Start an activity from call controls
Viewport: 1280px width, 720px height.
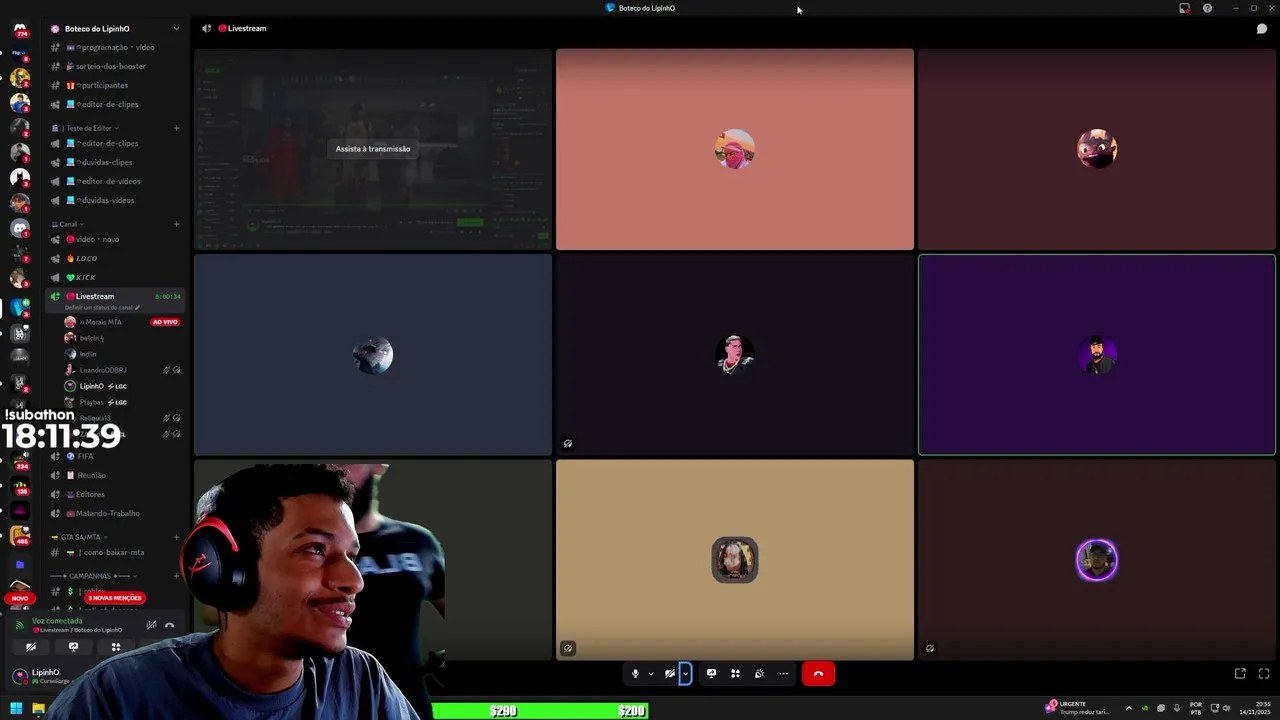(735, 674)
